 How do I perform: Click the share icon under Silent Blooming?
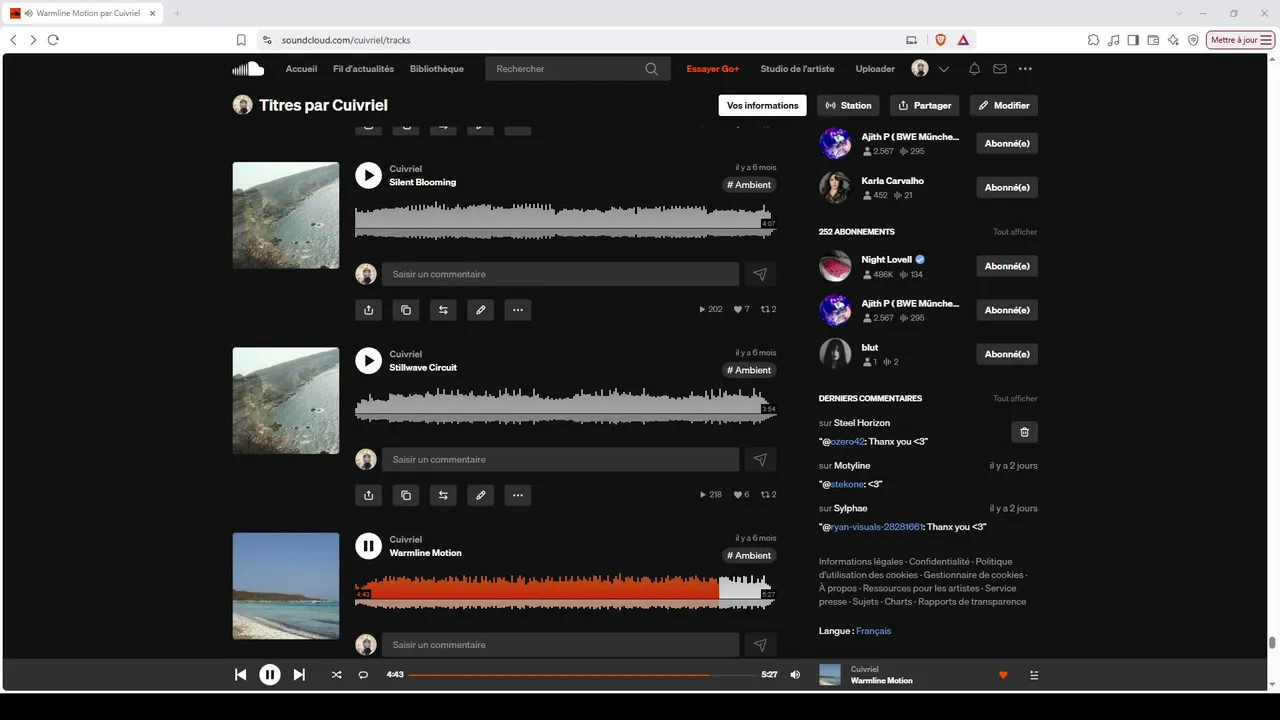point(368,310)
